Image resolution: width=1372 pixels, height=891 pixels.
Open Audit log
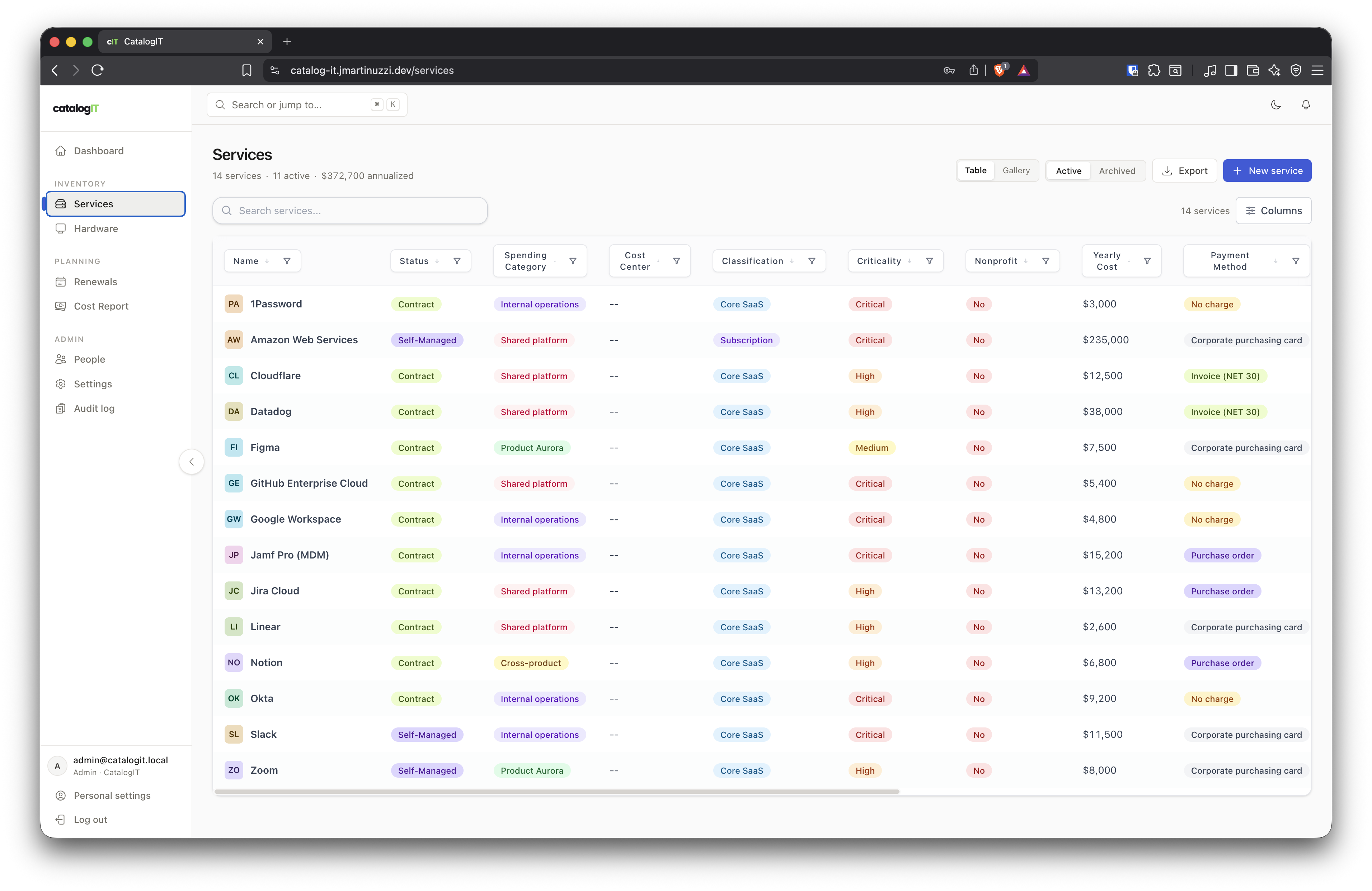click(116, 408)
